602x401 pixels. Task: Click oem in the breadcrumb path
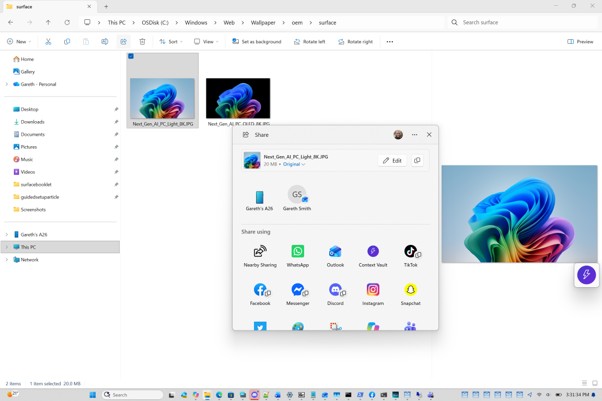297,23
